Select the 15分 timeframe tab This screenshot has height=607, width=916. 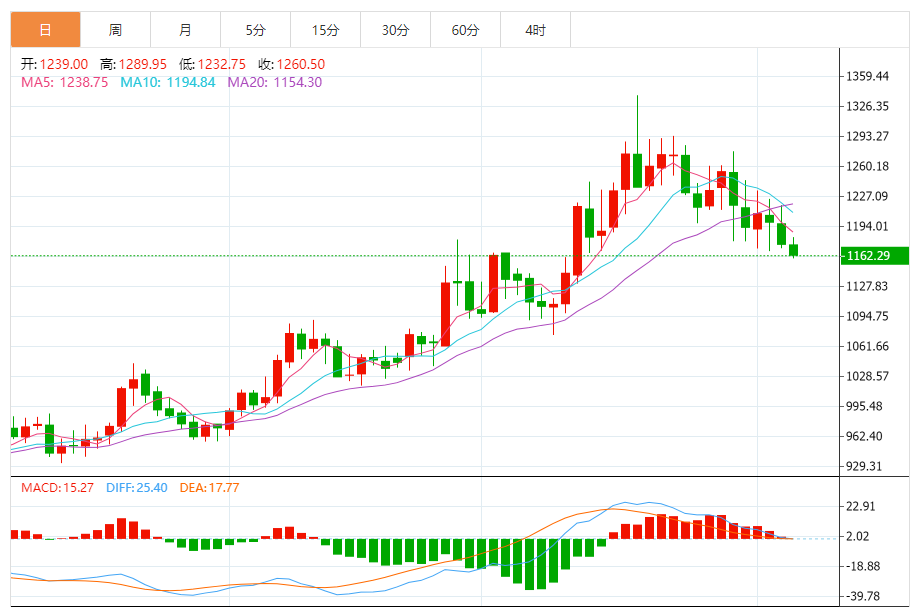[325, 30]
